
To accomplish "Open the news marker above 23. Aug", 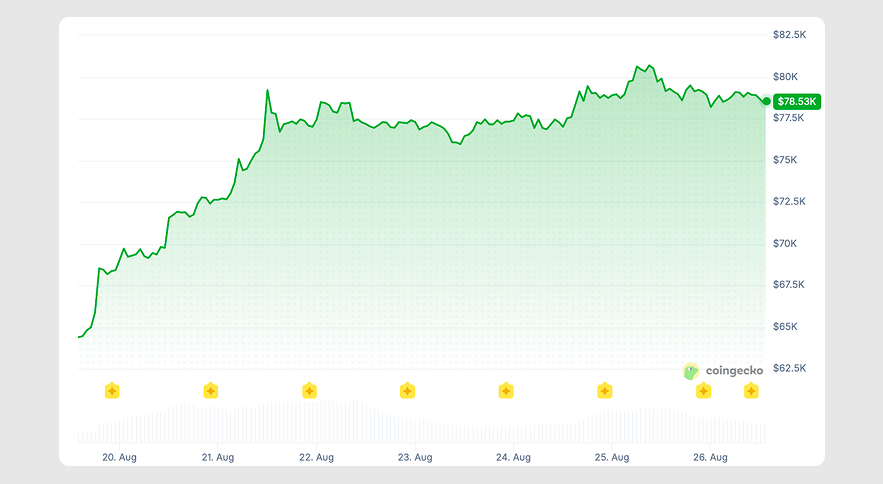I will pyautogui.click(x=407, y=390).
